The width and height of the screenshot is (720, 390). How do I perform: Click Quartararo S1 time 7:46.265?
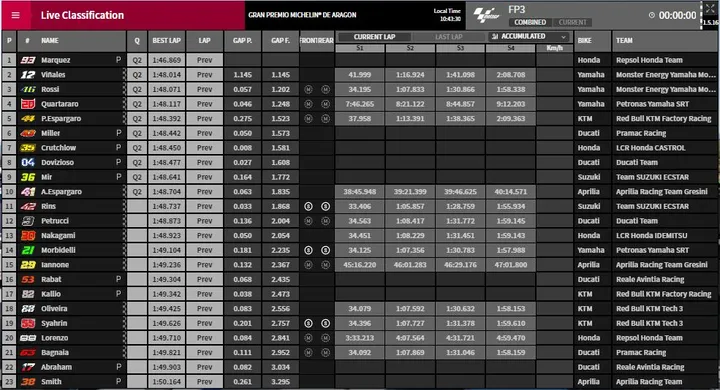coord(360,104)
